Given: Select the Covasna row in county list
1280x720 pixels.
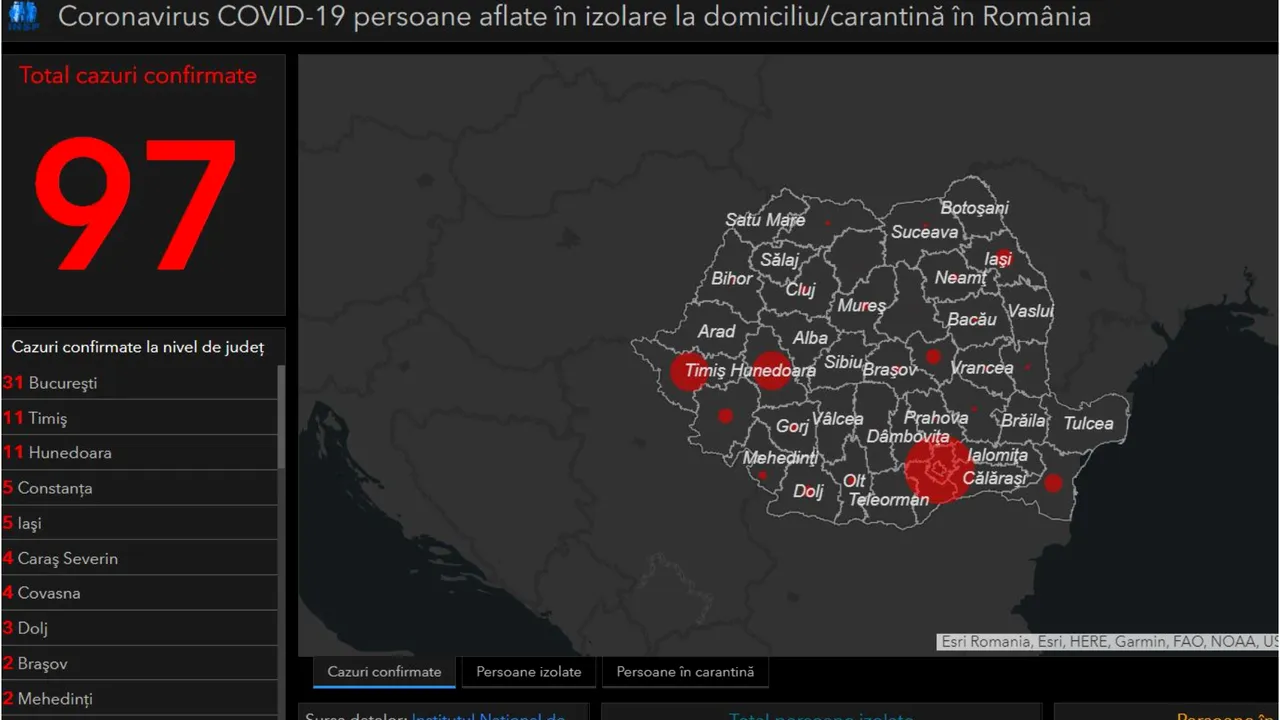Looking at the screenshot, I should (140, 593).
